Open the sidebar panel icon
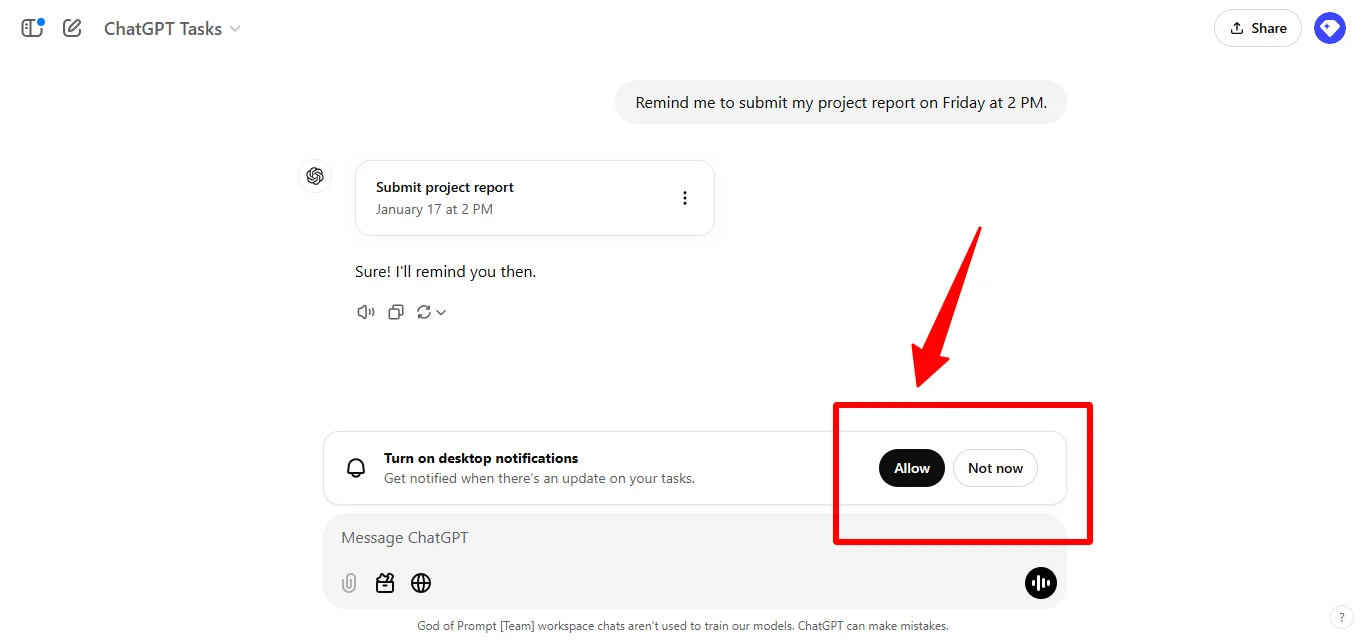The height and width of the screenshot is (641, 1366). click(32, 28)
